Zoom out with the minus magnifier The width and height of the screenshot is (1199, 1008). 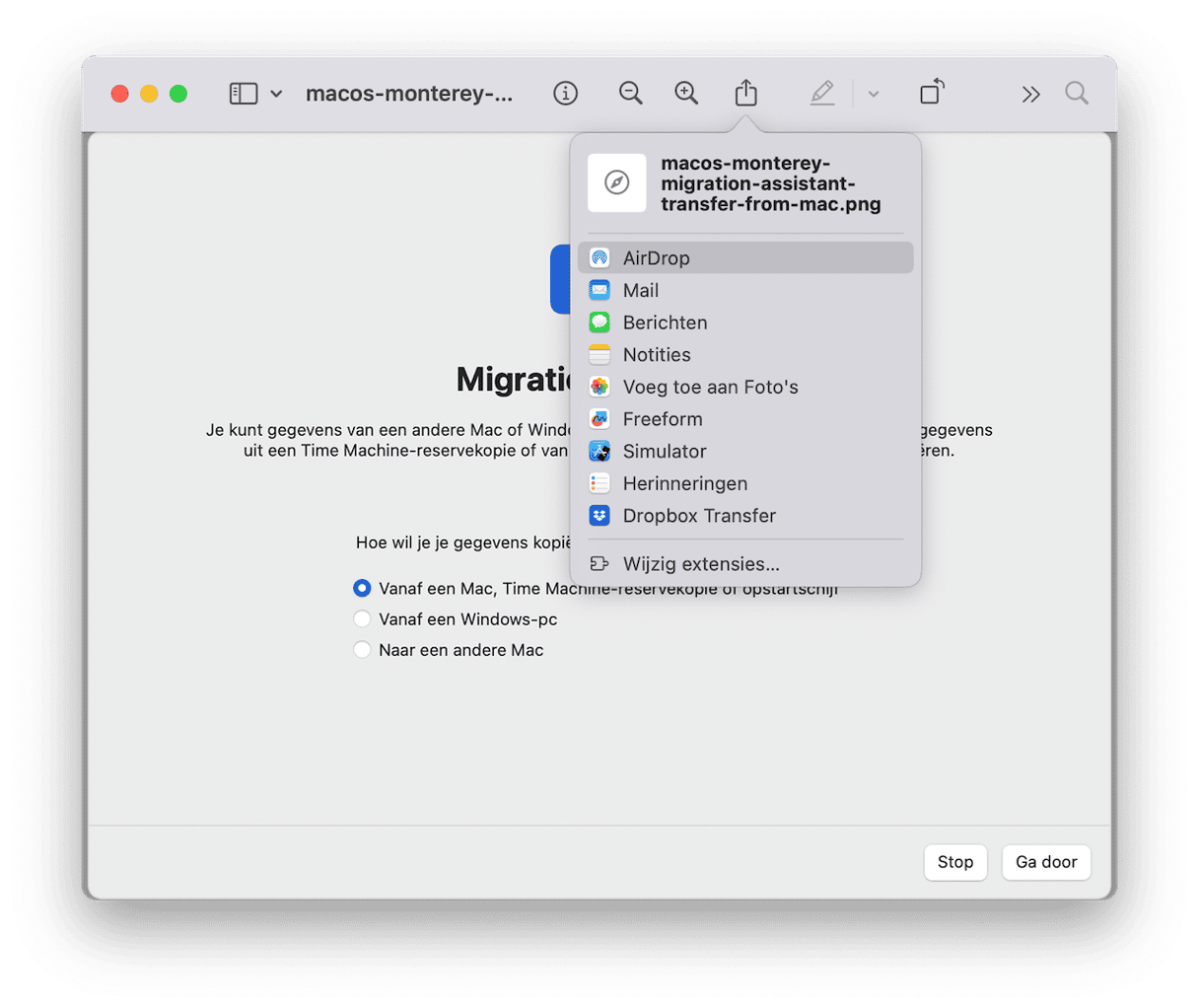(630, 94)
